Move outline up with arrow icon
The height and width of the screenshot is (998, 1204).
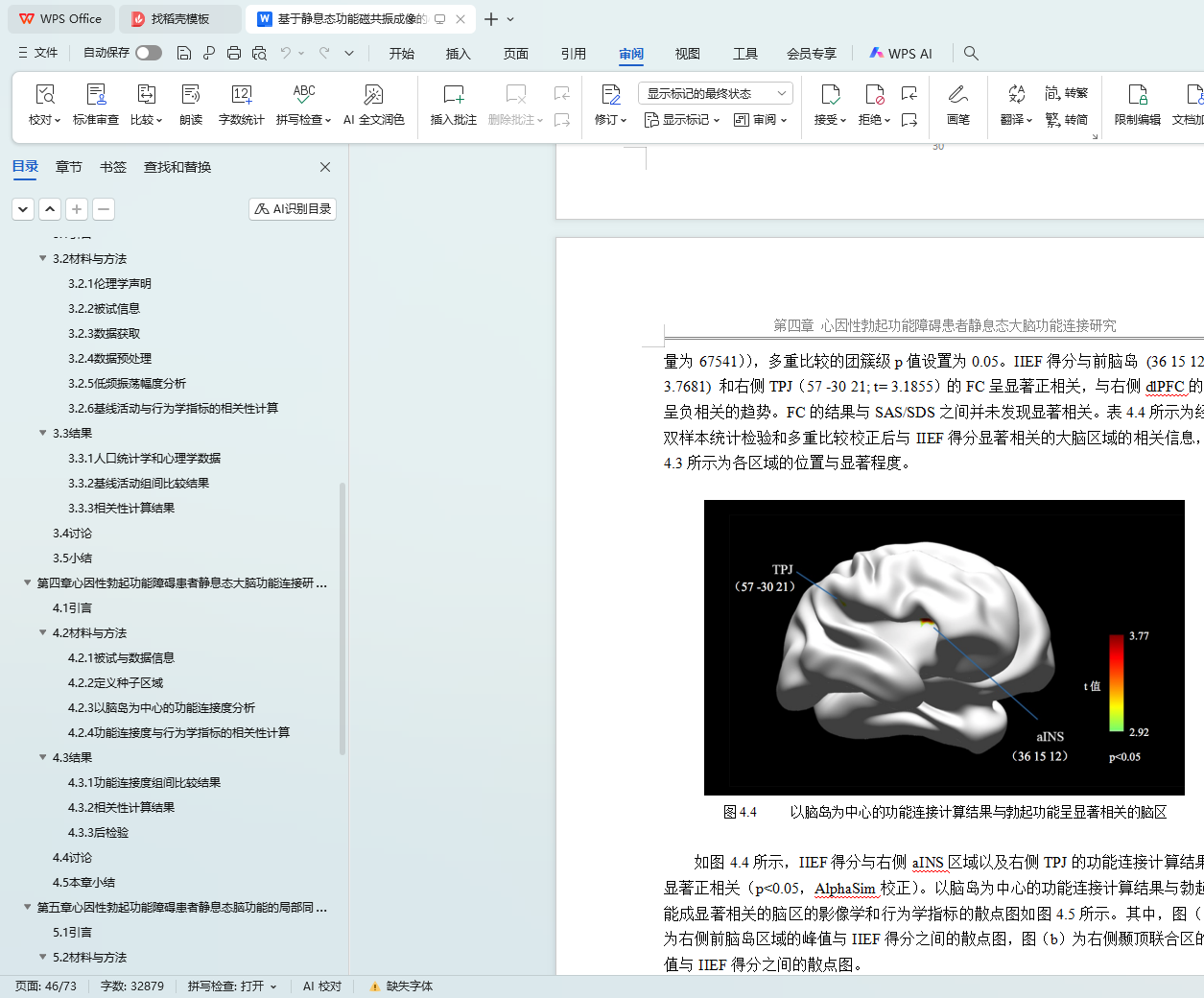click(50, 208)
